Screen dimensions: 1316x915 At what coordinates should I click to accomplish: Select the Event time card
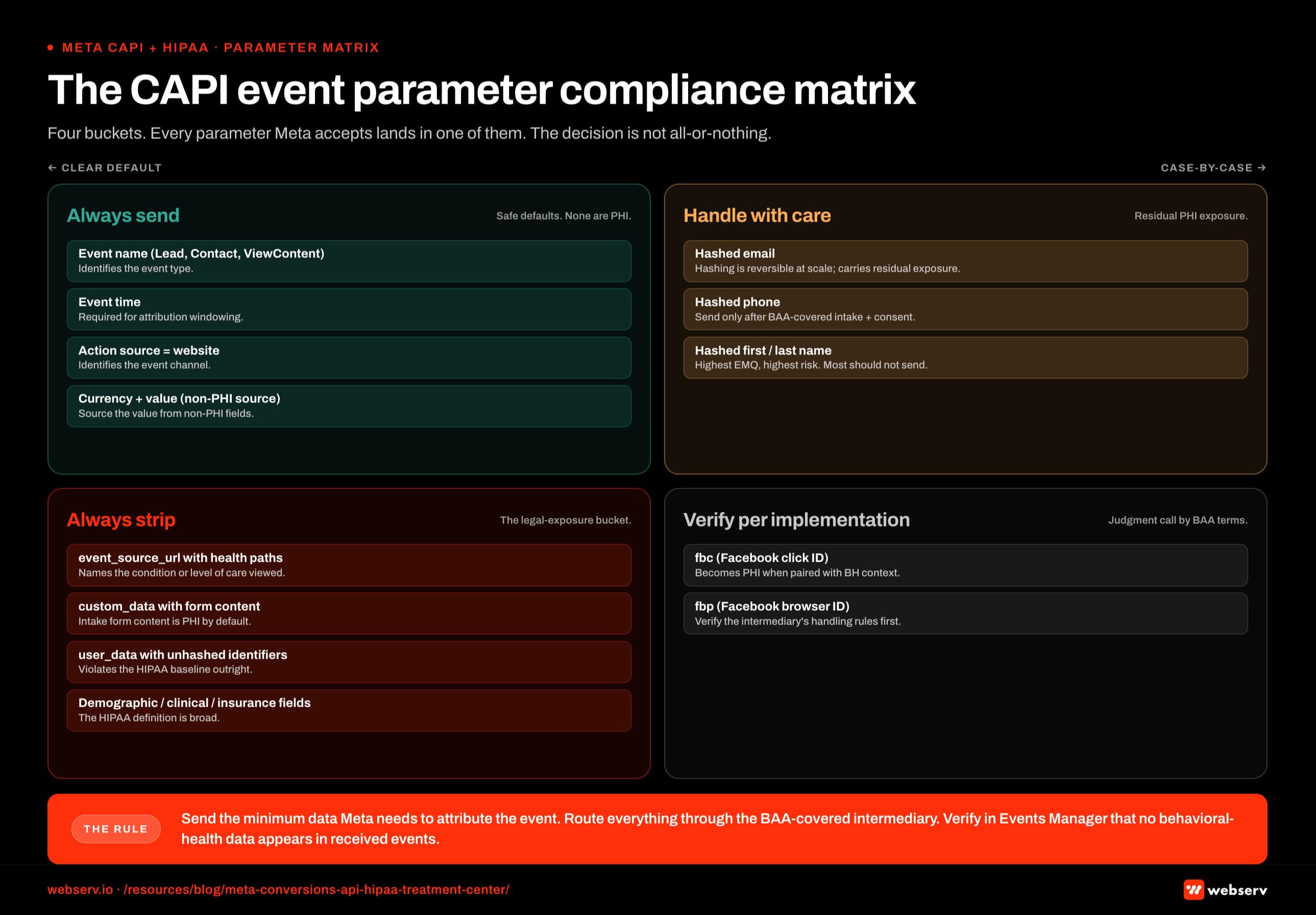point(349,309)
